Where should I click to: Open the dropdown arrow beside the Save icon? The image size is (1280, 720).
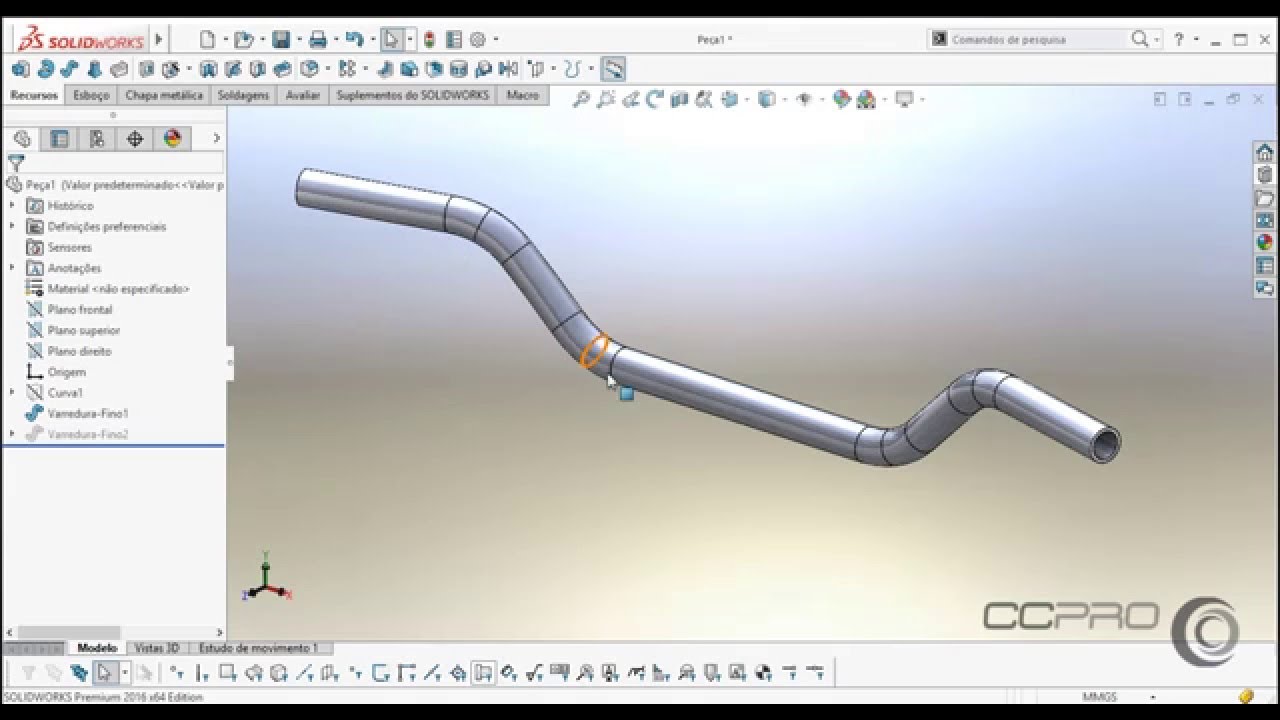click(298, 40)
